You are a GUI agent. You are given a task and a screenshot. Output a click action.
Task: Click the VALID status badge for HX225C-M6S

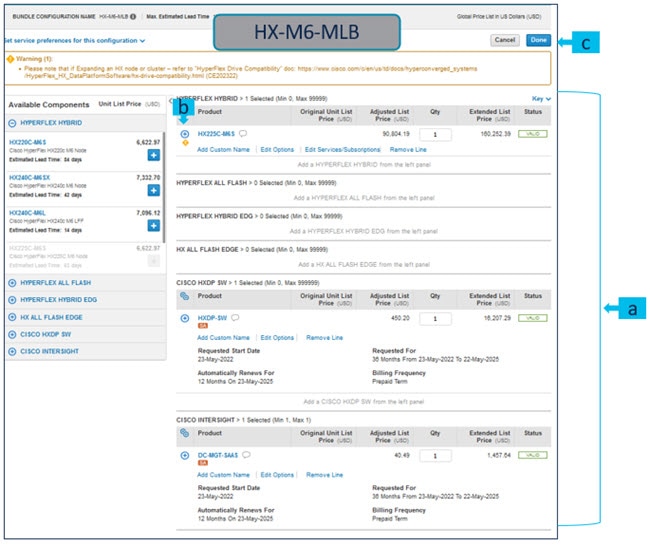point(533,134)
